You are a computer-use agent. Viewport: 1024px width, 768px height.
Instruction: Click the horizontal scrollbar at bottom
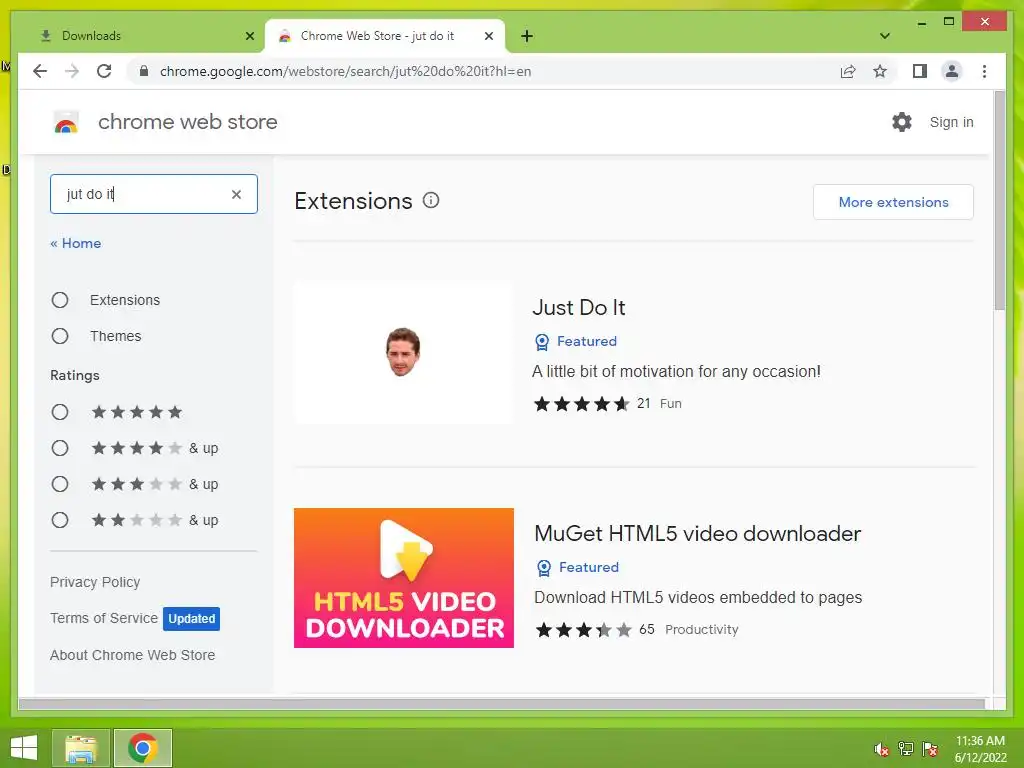click(502, 704)
